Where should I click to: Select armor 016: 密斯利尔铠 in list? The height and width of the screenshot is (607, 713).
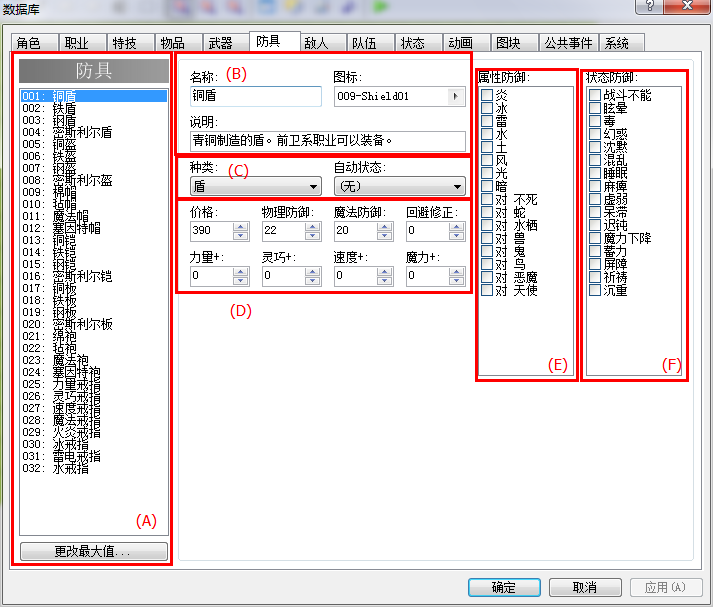pyautogui.click(x=94, y=276)
